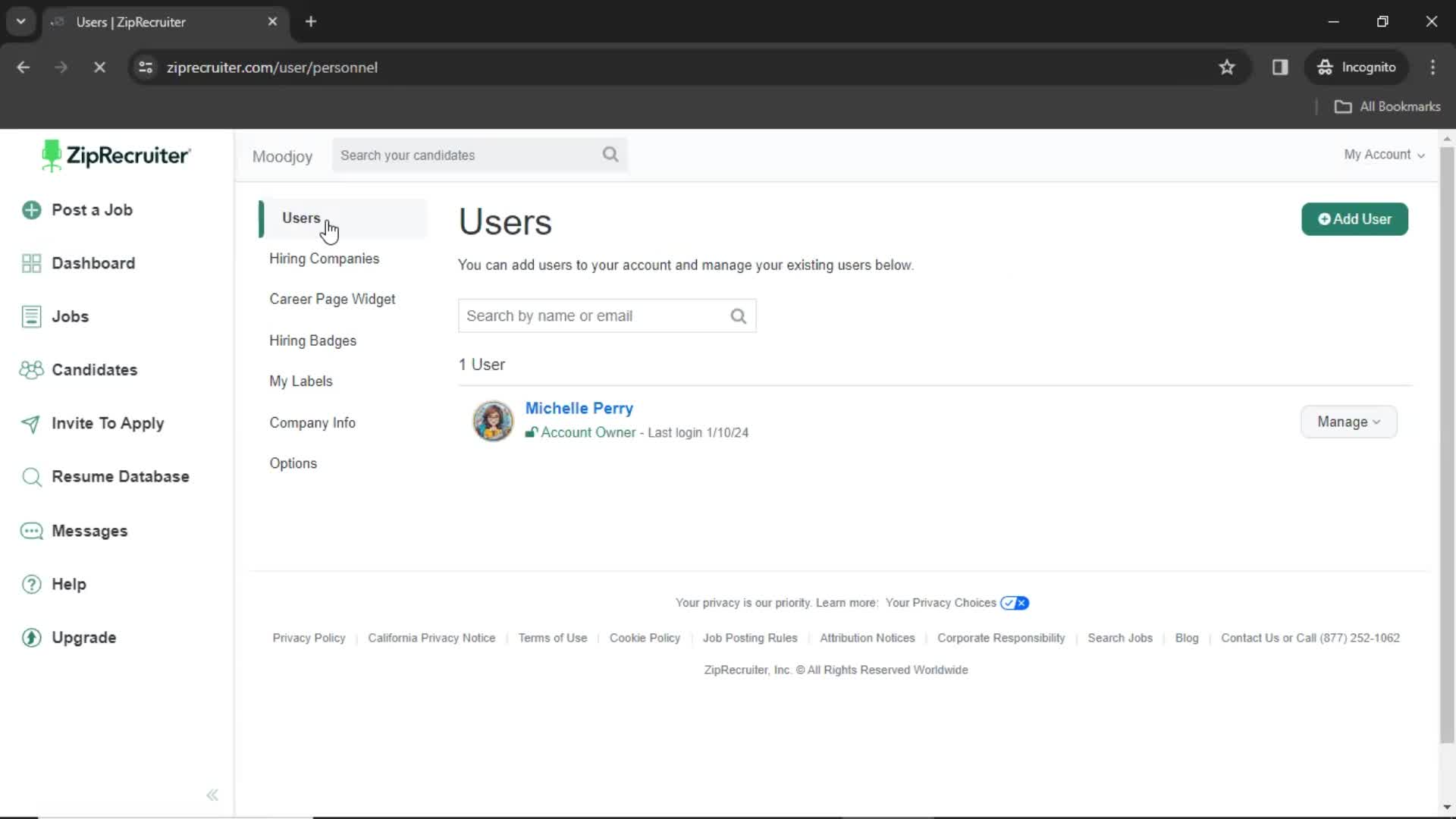Open Chrome's three-dot menu
The width and height of the screenshot is (1456, 819).
pyautogui.click(x=1432, y=67)
